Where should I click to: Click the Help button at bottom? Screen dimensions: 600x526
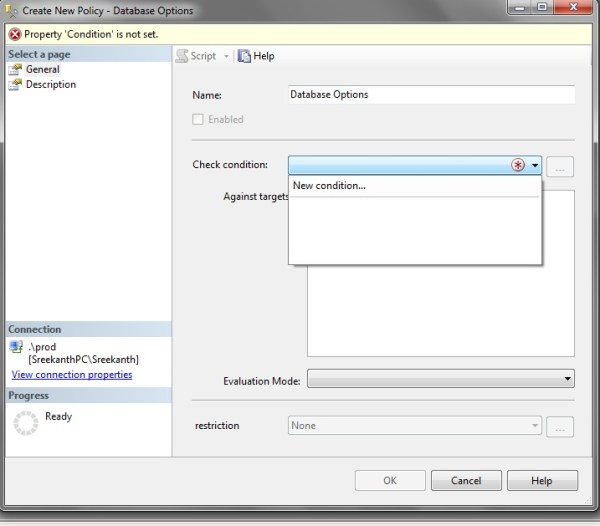(x=541, y=481)
